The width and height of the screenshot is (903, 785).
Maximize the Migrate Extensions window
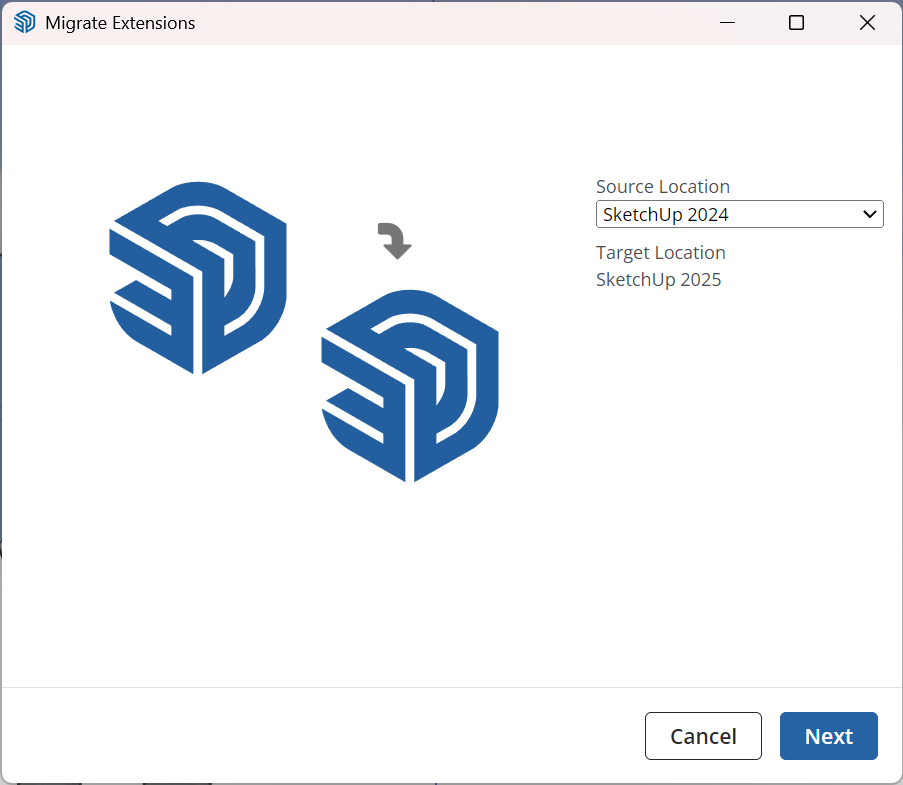(796, 22)
